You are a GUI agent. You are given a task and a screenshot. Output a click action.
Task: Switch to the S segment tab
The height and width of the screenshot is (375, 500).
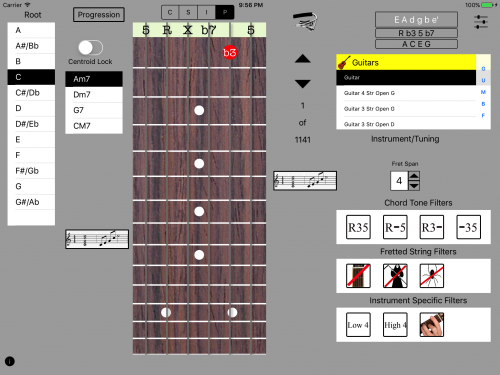pyautogui.click(x=188, y=12)
